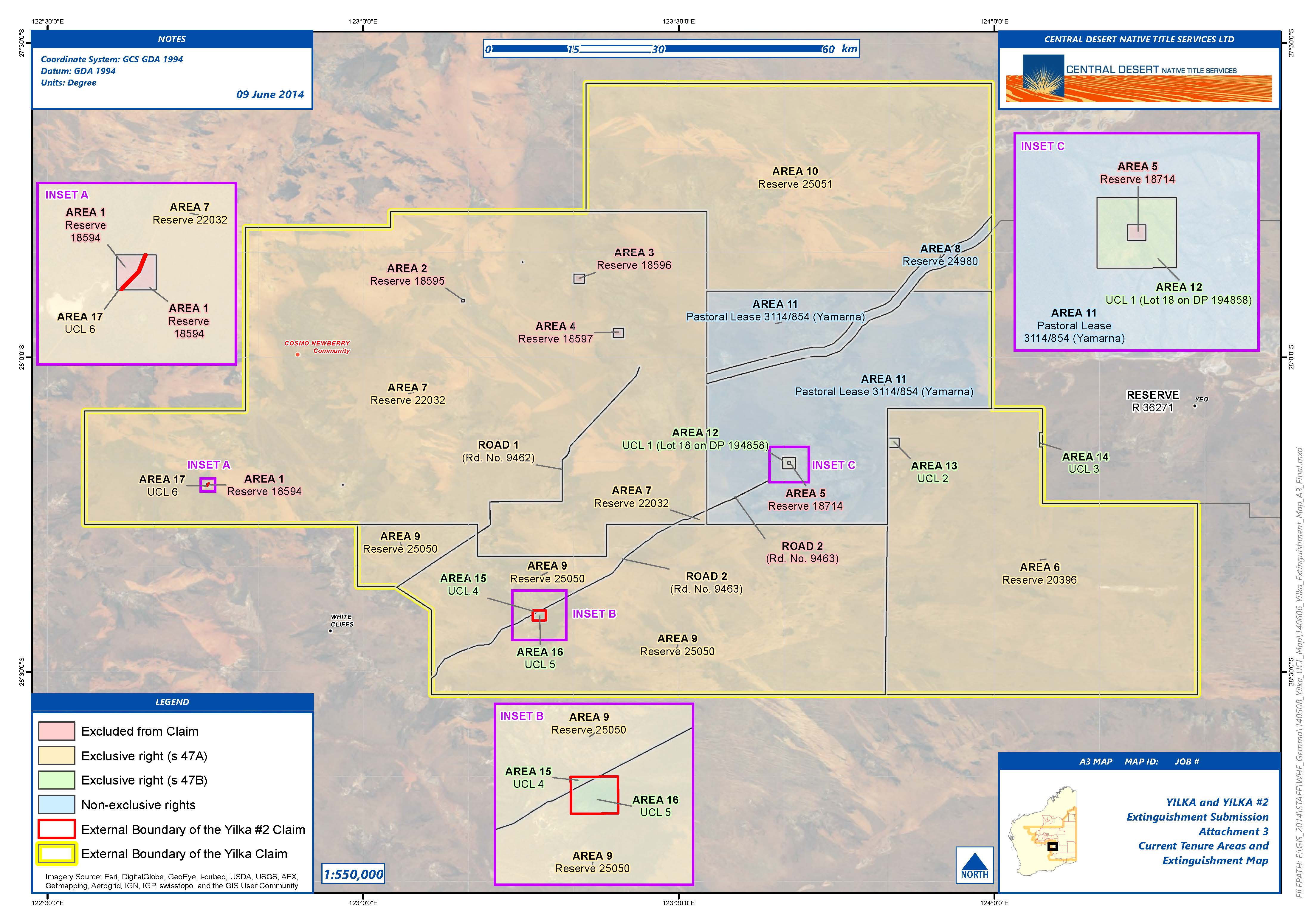1311x924 pixels.
Task: Click the AREA 5 Reserve 18714 label on main map
Action: (x=805, y=499)
